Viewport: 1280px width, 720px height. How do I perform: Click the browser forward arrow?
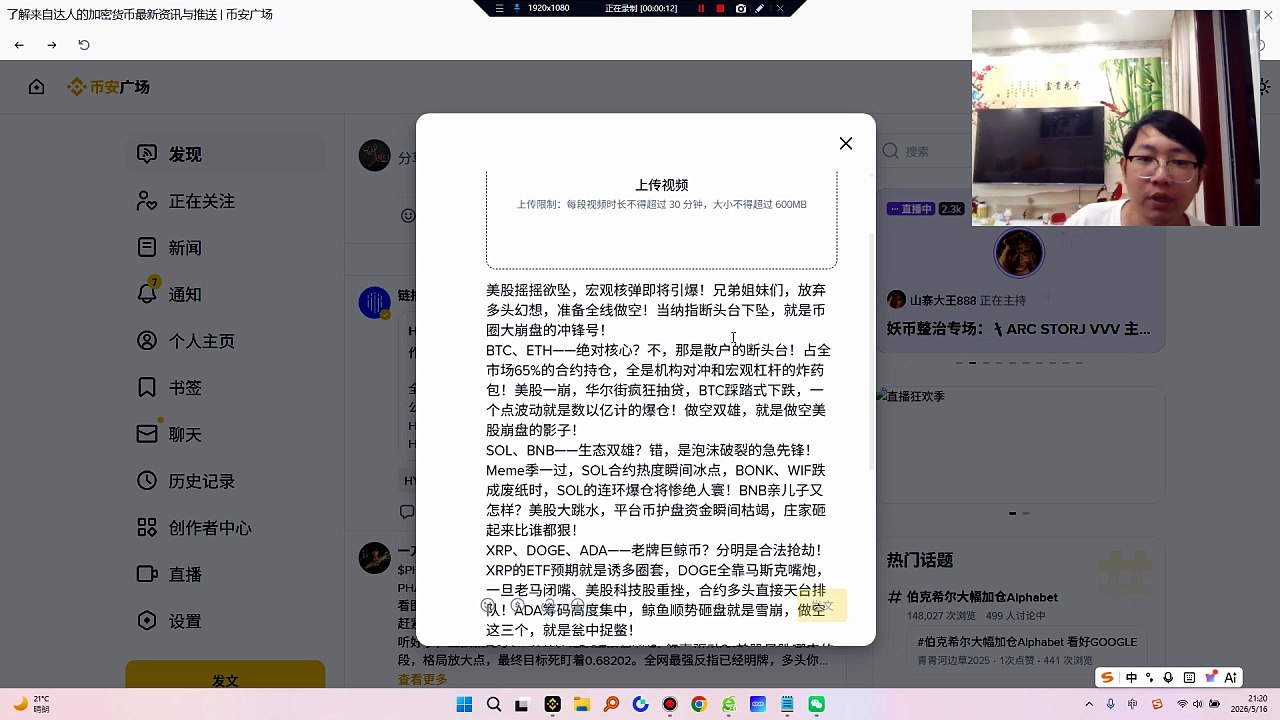(52, 45)
